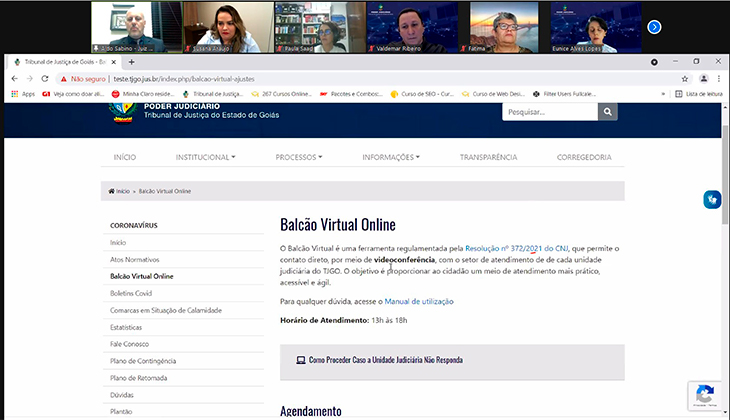
Task: Close the Tribunal de Justiça de Goiás tab
Action: pos(114,62)
